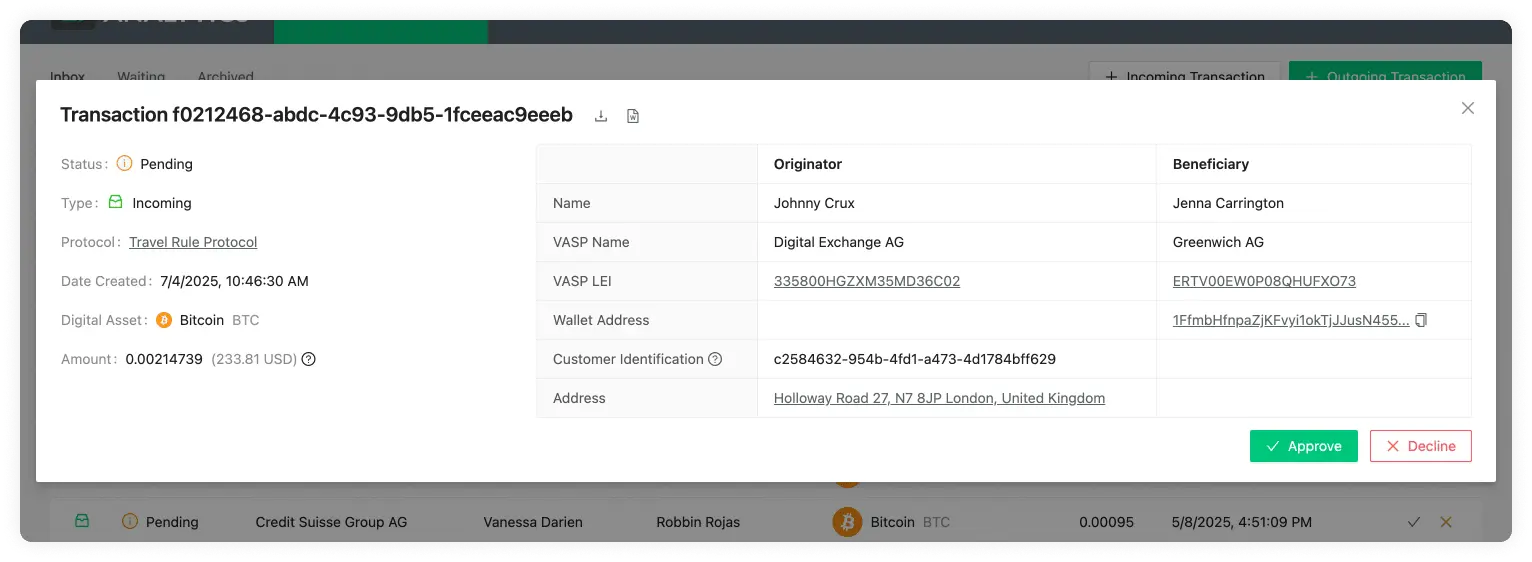Copy the beneficiary wallet address

1421,320
